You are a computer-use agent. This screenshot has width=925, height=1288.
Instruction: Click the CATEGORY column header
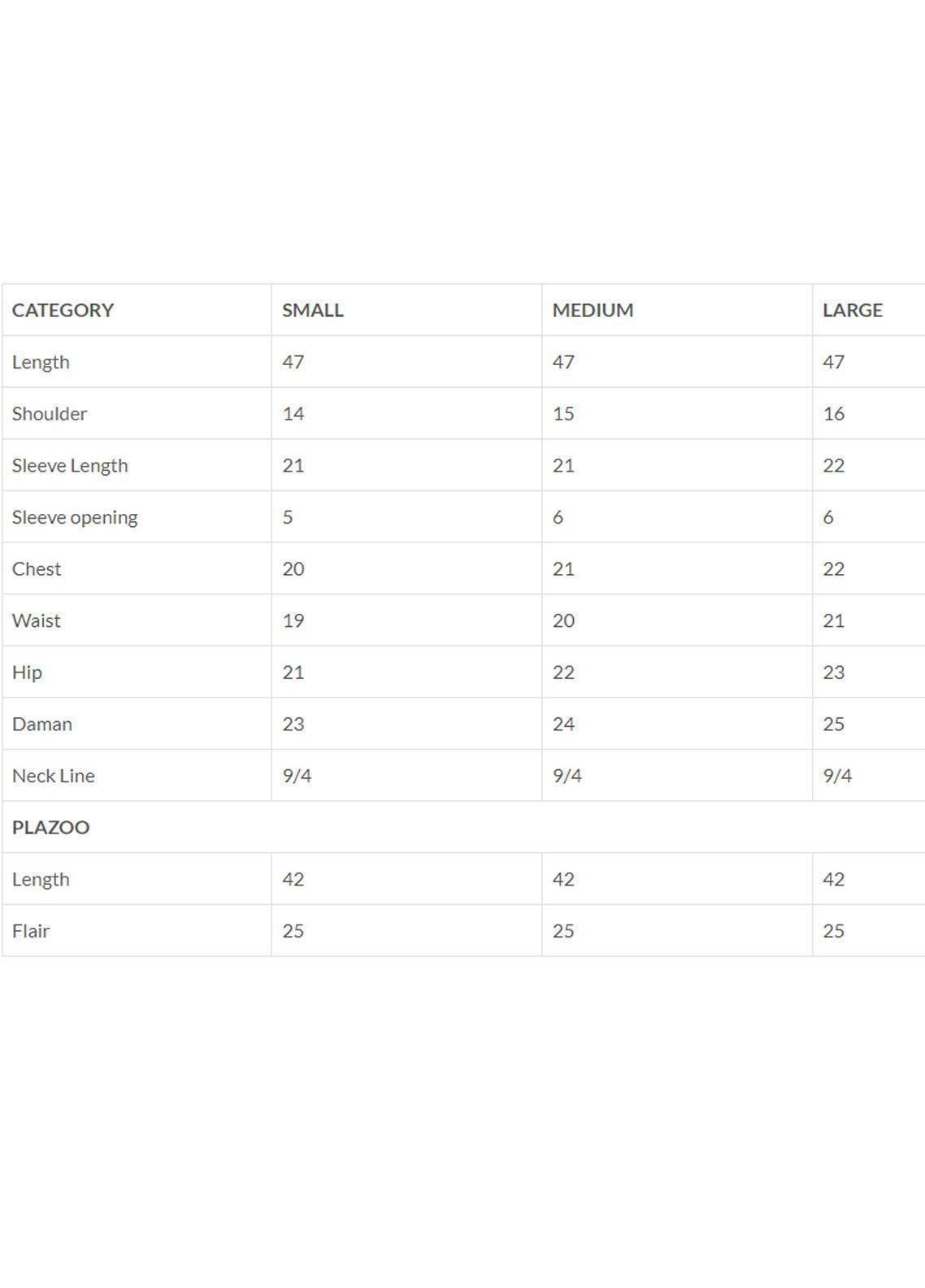63,310
